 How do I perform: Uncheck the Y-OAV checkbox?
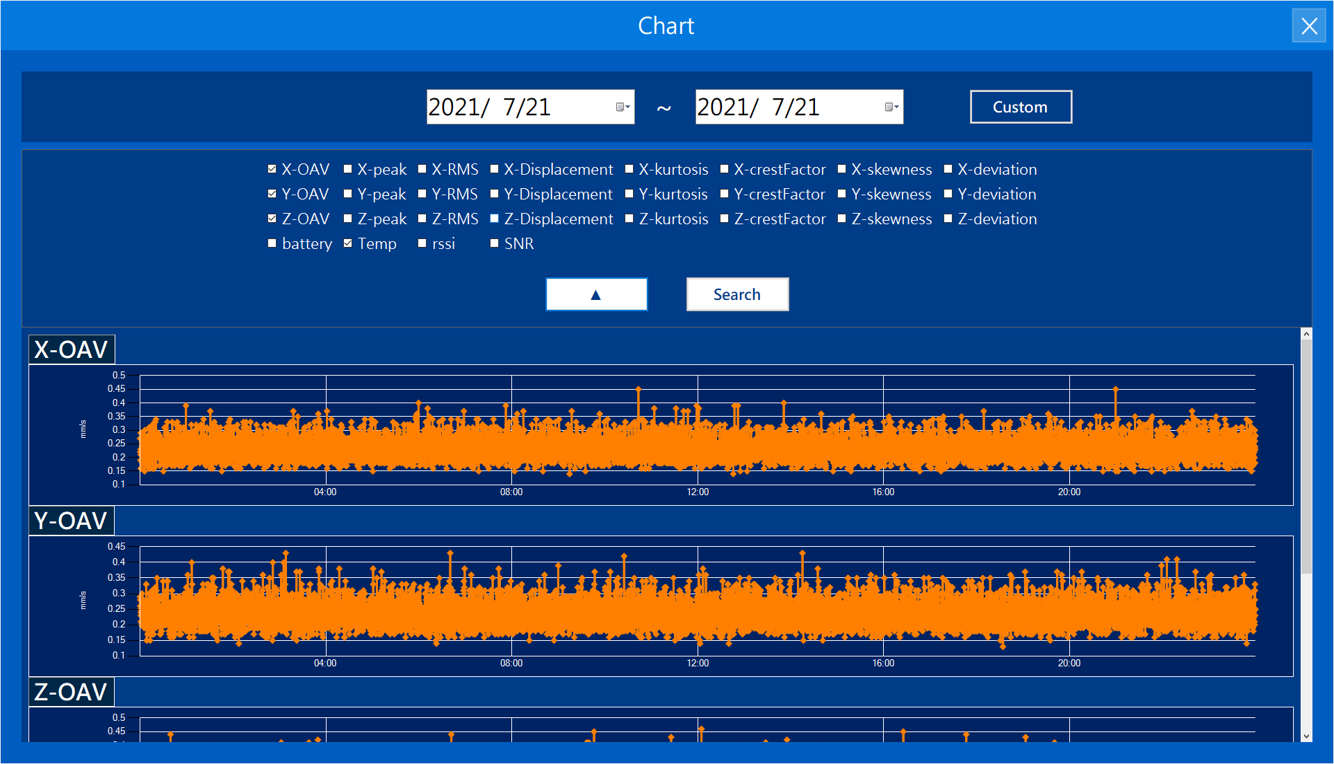pos(272,194)
